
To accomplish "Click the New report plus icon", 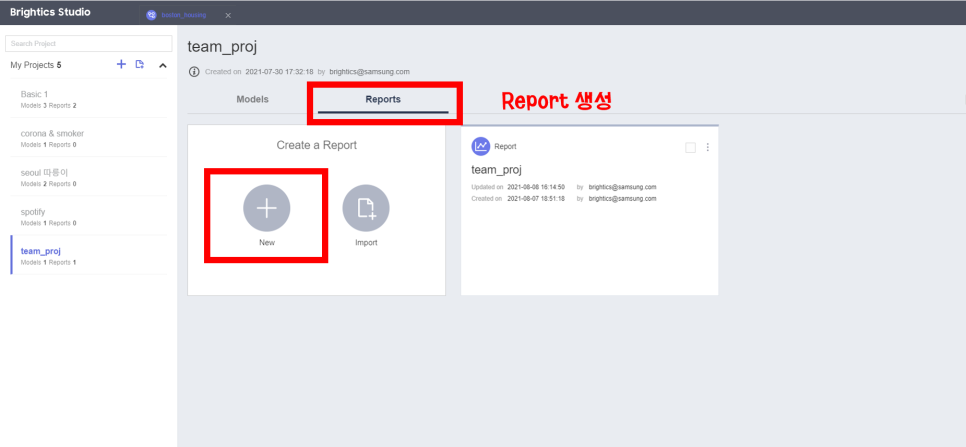I will (267, 209).
